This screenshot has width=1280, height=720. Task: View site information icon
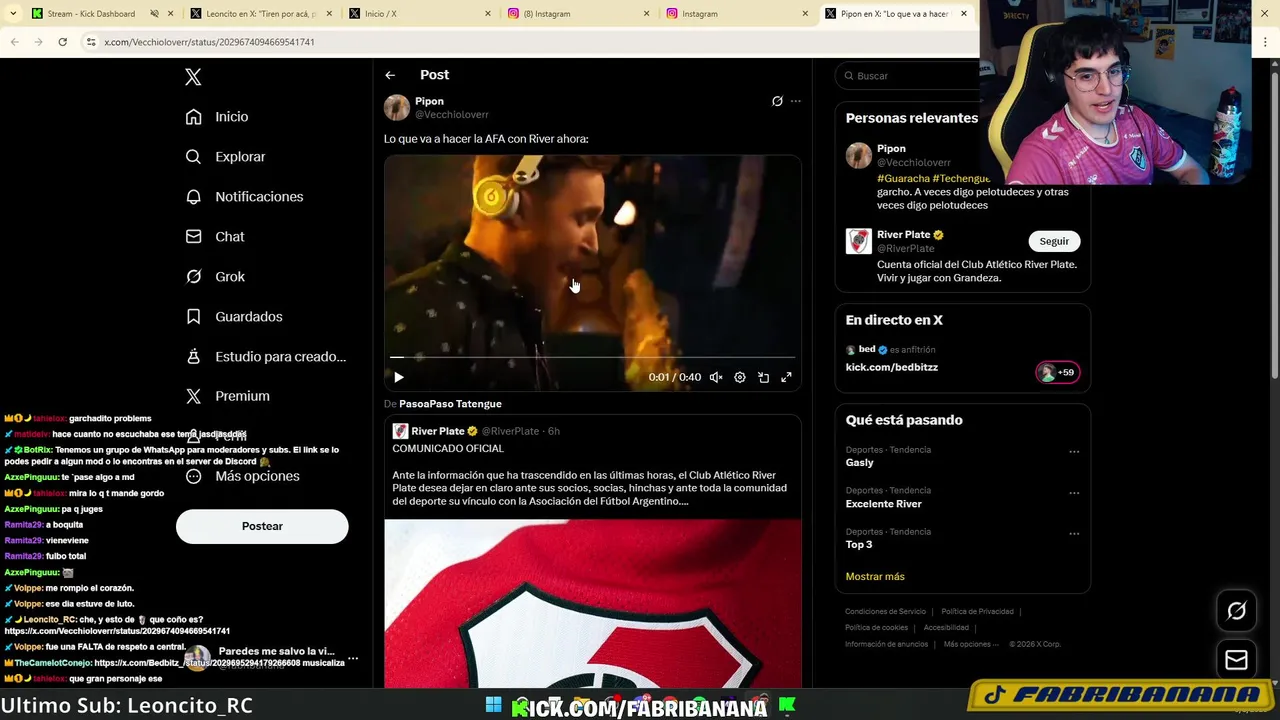tap(91, 42)
